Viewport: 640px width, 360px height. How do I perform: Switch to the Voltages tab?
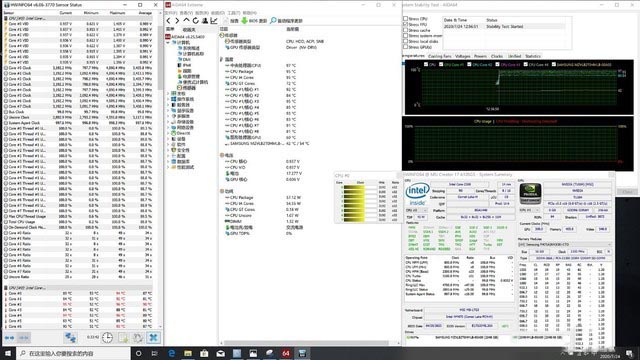(462, 56)
